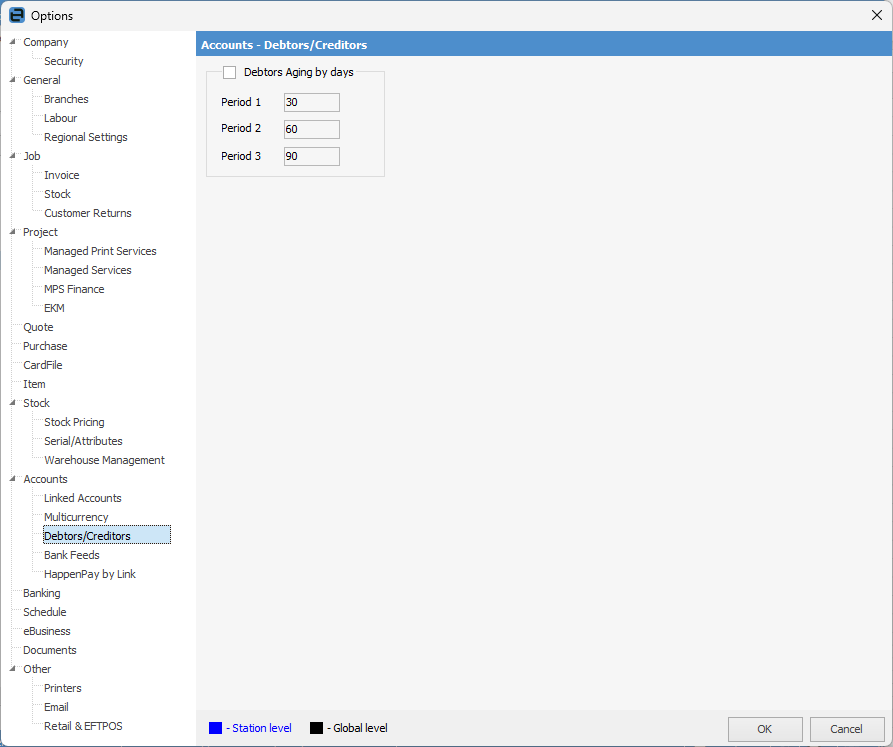Collapse the Project tree node
Image resolution: width=893 pixels, height=747 pixels.
tap(13, 232)
